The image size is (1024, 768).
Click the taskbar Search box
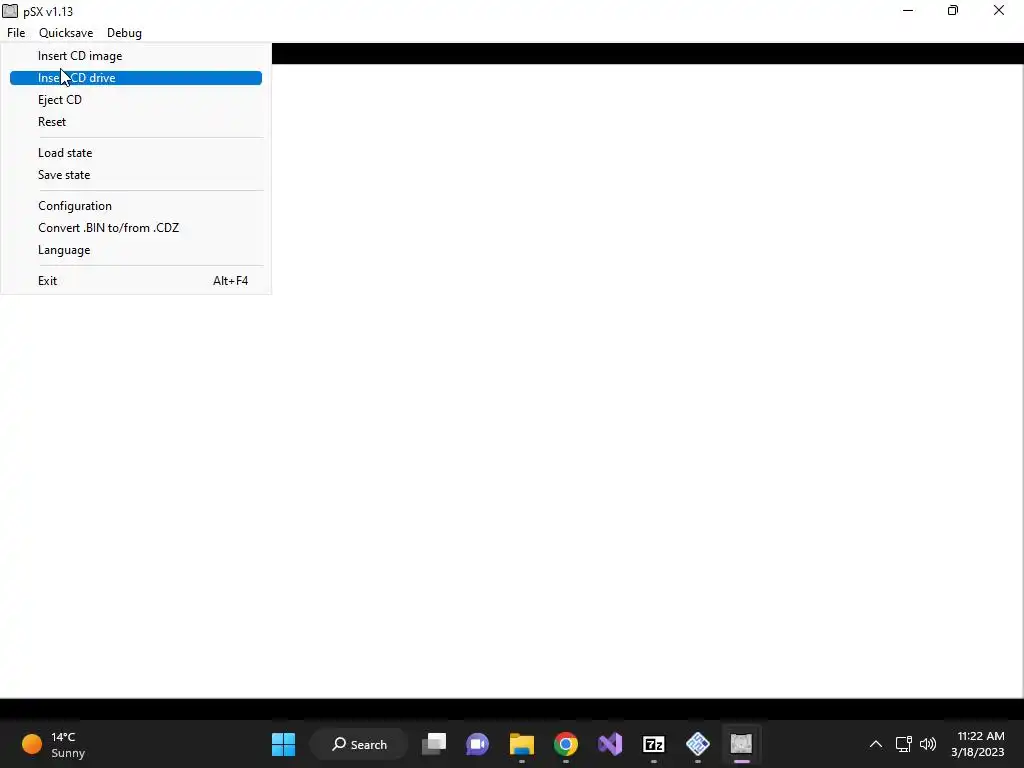tap(359, 744)
